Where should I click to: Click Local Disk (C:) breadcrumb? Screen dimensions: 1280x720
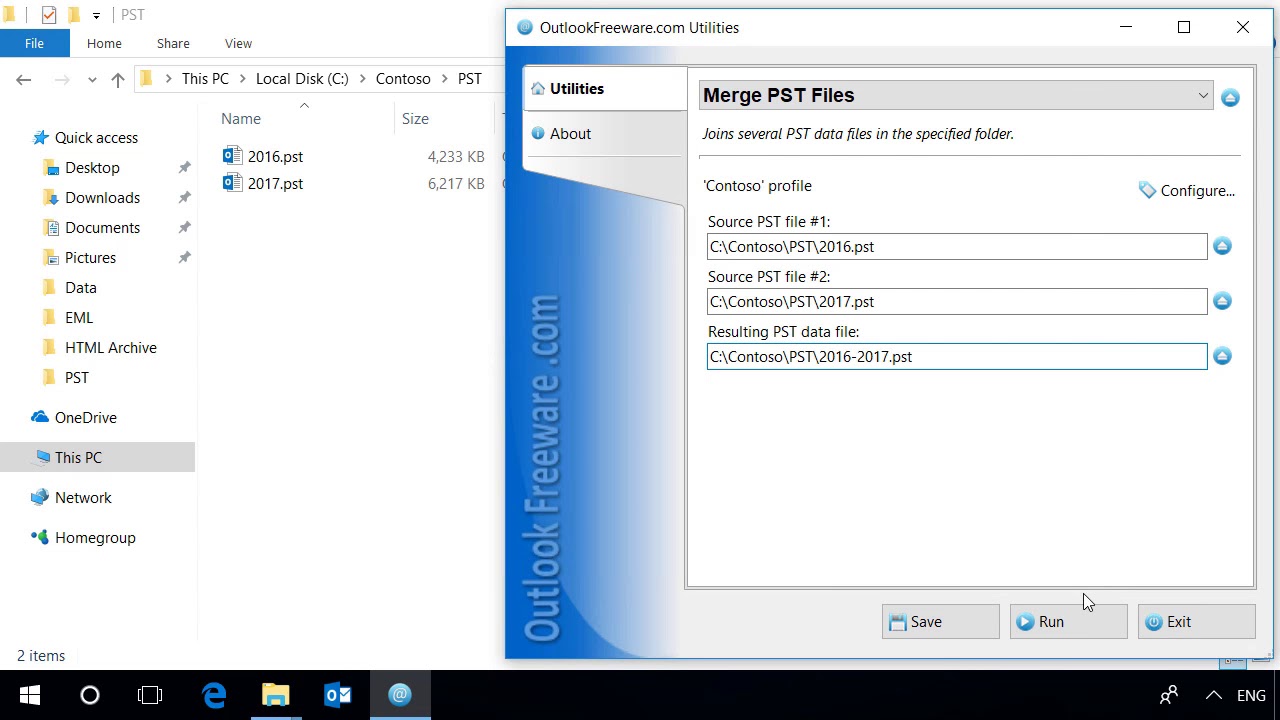[x=302, y=79]
